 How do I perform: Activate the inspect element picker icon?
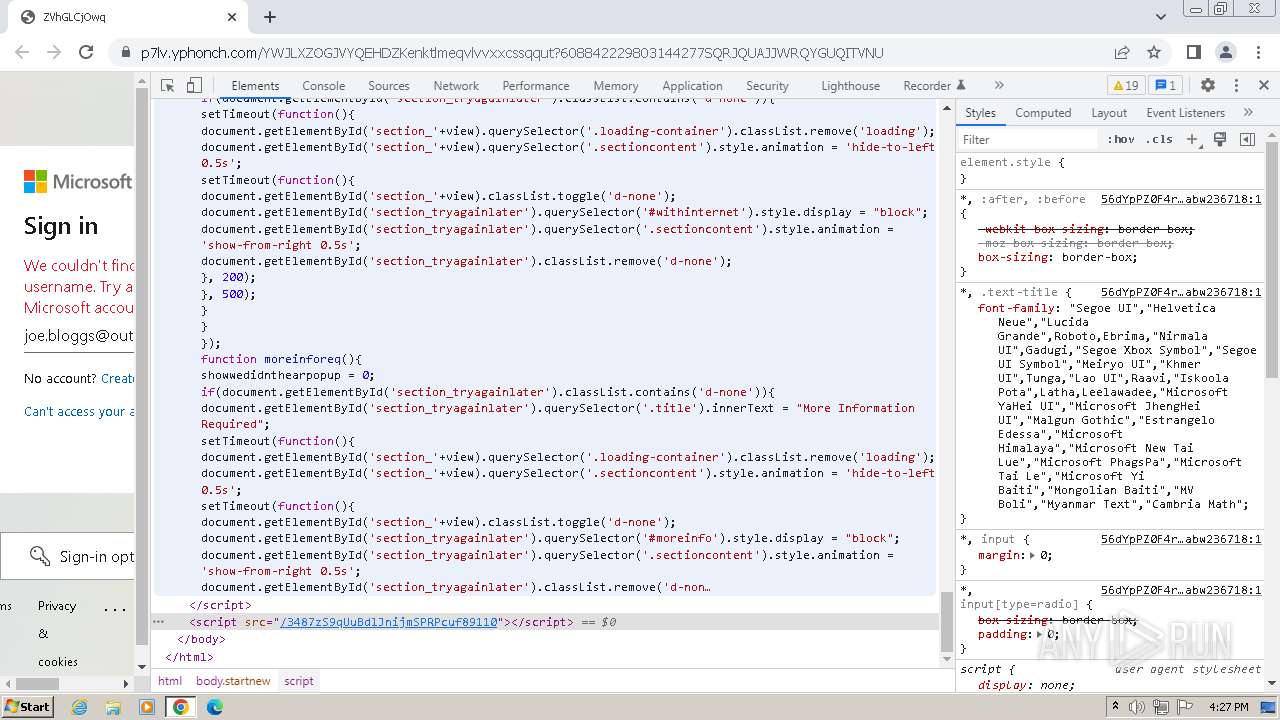168,86
